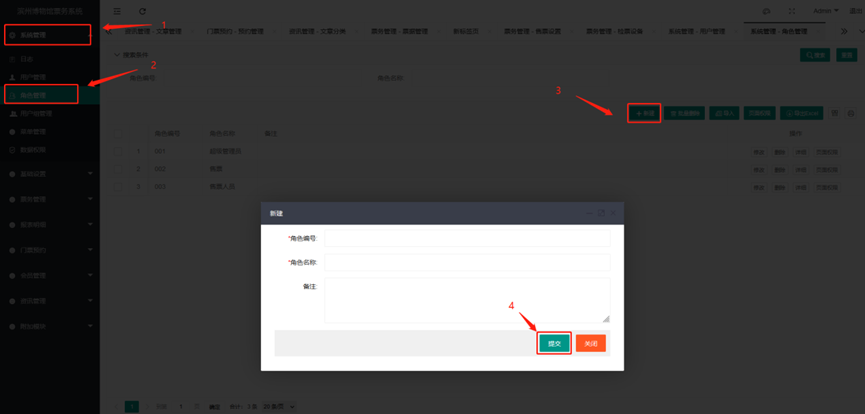Click the refresh icon in top bar

142,11
